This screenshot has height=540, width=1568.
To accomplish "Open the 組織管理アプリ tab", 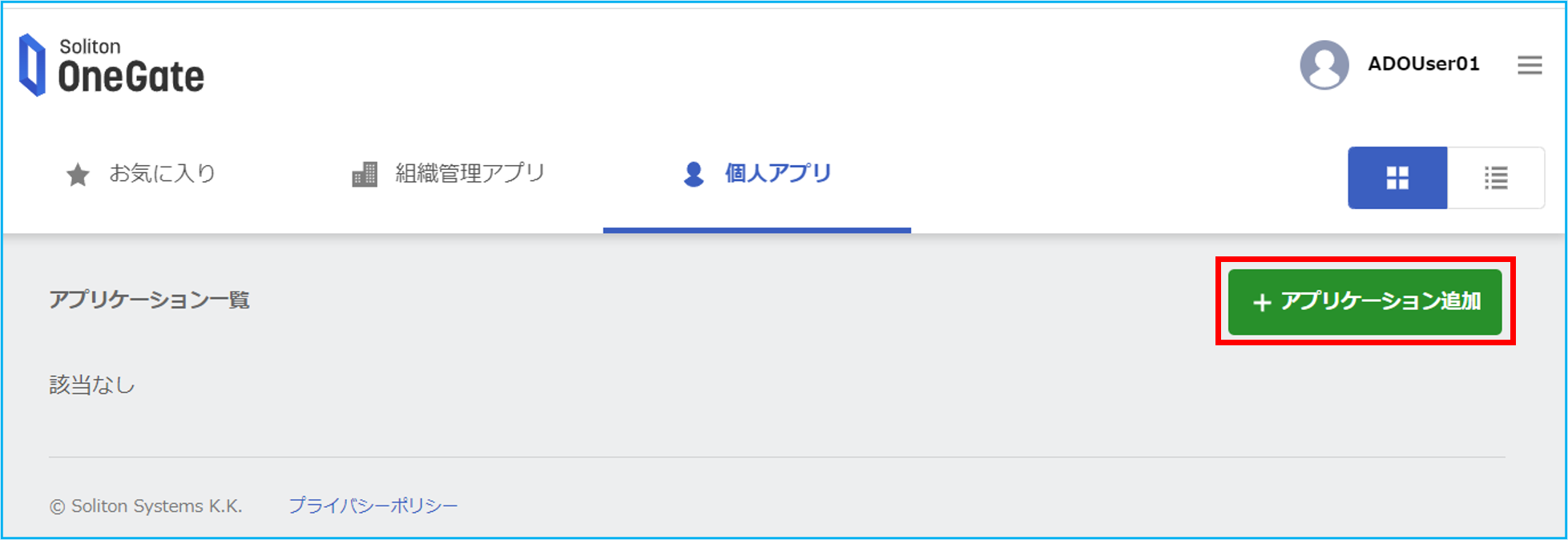I will [x=449, y=174].
